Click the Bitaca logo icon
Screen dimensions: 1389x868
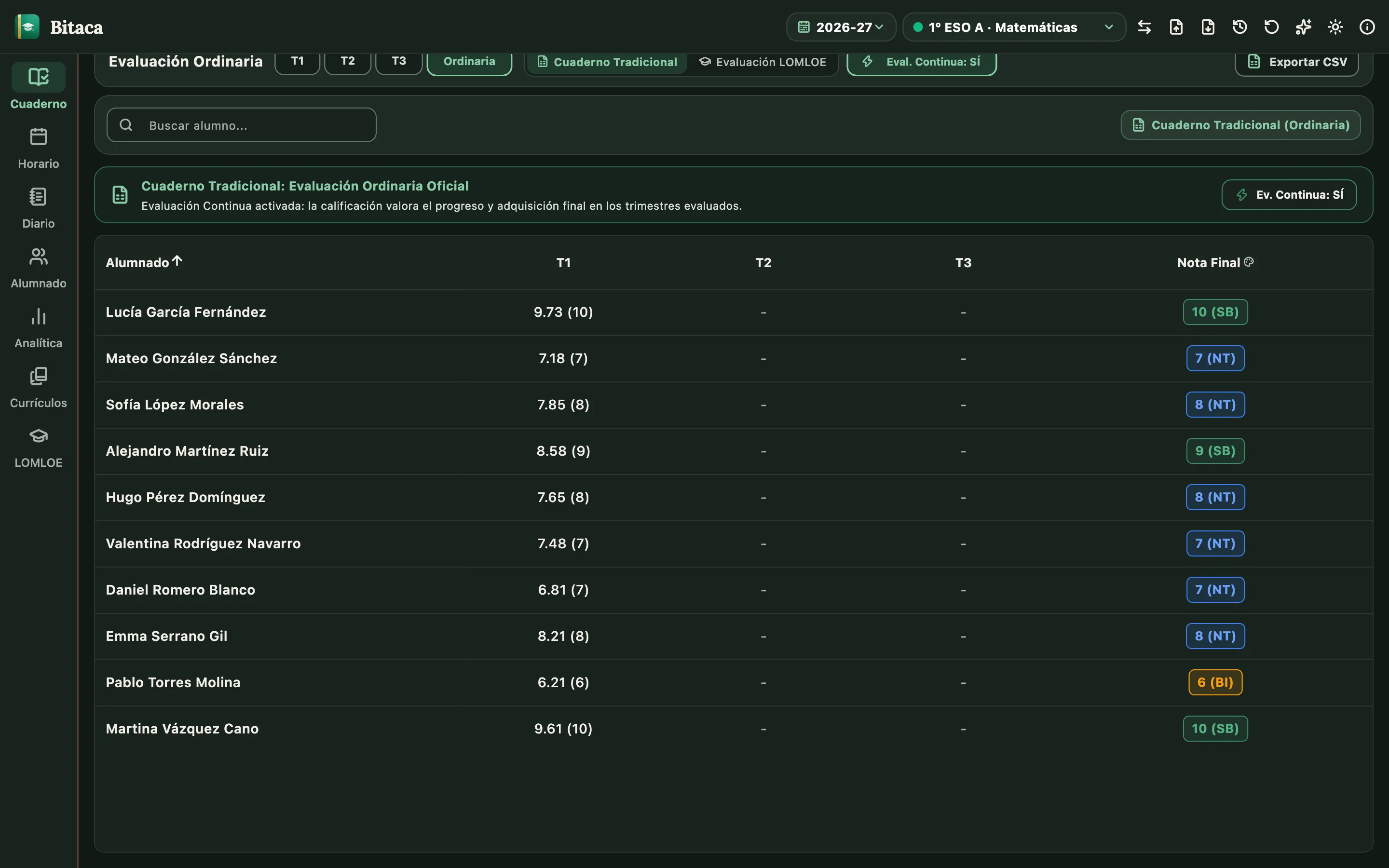[27, 27]
